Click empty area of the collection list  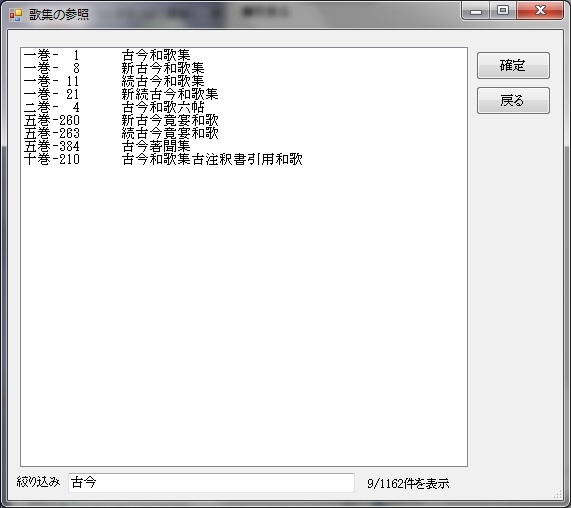pos(244,313)
